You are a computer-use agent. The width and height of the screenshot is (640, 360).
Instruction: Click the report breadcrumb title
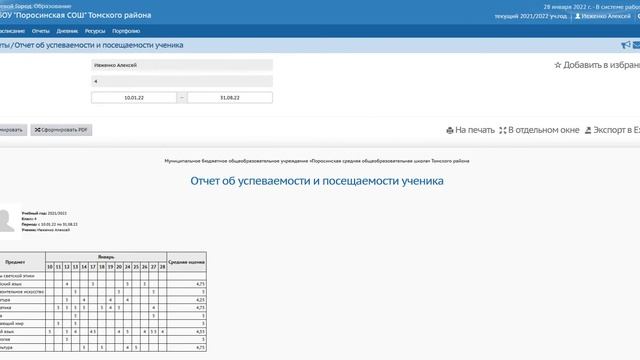point(99,45)
